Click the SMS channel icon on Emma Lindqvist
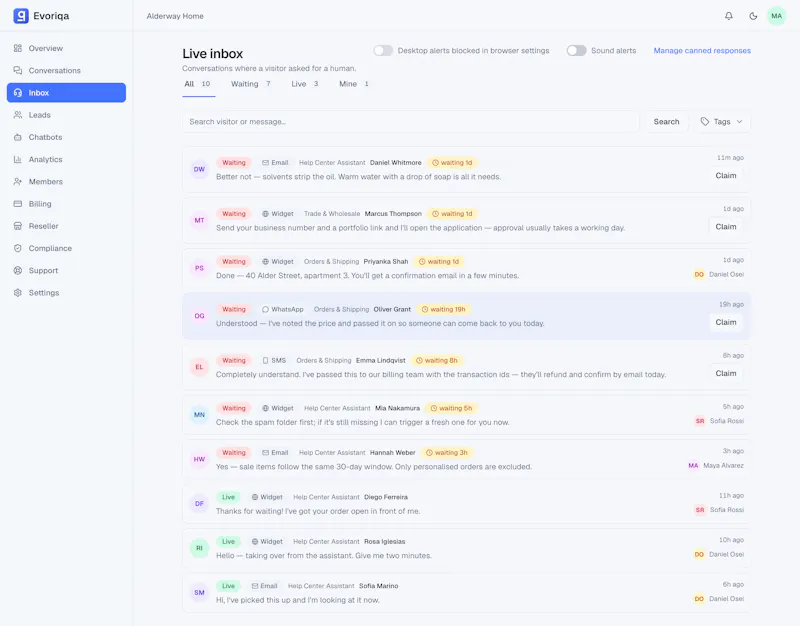This screenshot has width=800, height=626. pyautogui.click(x=265, y=361)
